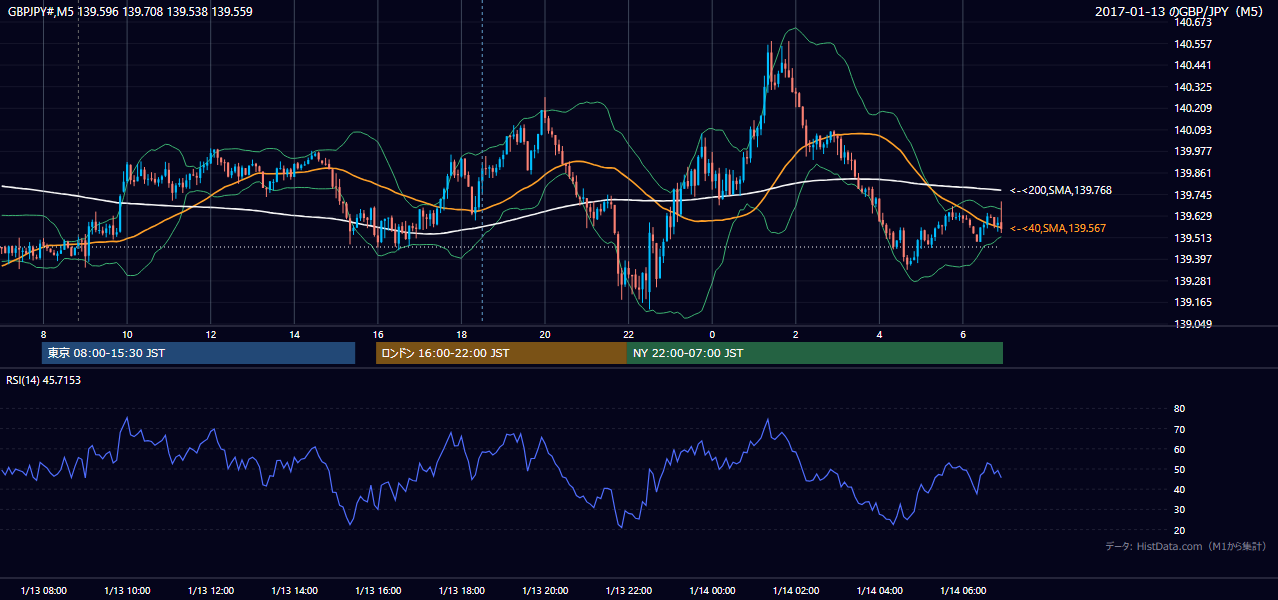Image resolution: width=1278 pixels, height=600 pixels.
Task: Click the 1/14 06:00 date label
Action: (x=963, y=590)
